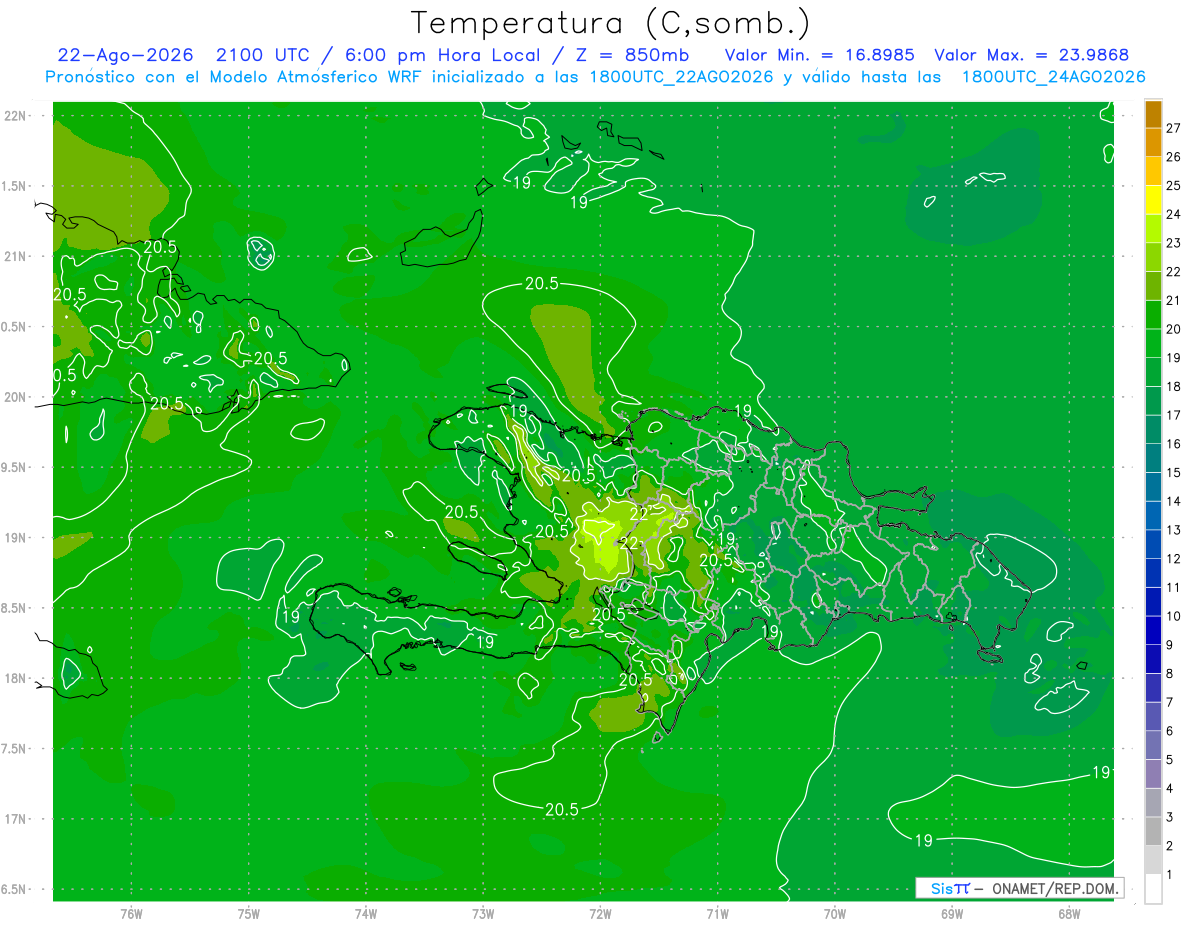Click the "72W" longitude axis label
Screen dimensions: 1200x927
[600, 913]
